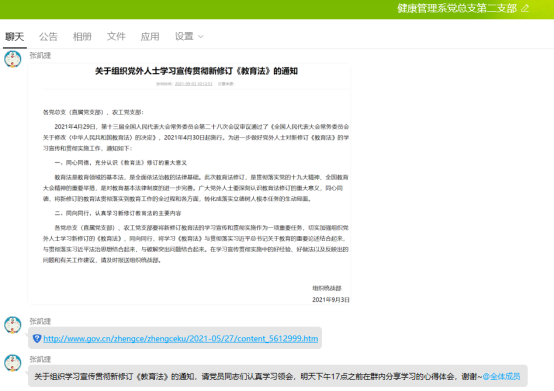Click the edit pencil icon beside group name
The height and width of the screenshot is (391, 554).
pyautogui.click(x=525, y=8)
